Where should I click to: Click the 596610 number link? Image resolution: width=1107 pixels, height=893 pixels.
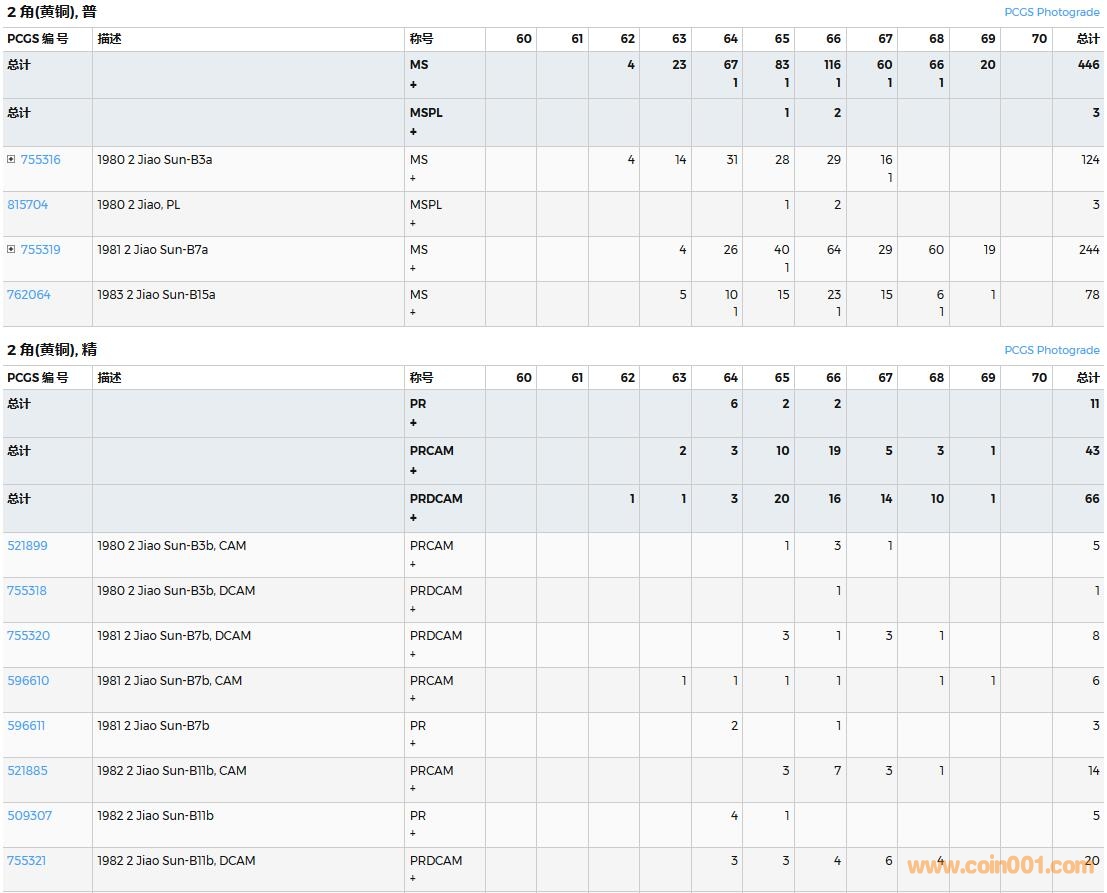[x=28, y=681]
